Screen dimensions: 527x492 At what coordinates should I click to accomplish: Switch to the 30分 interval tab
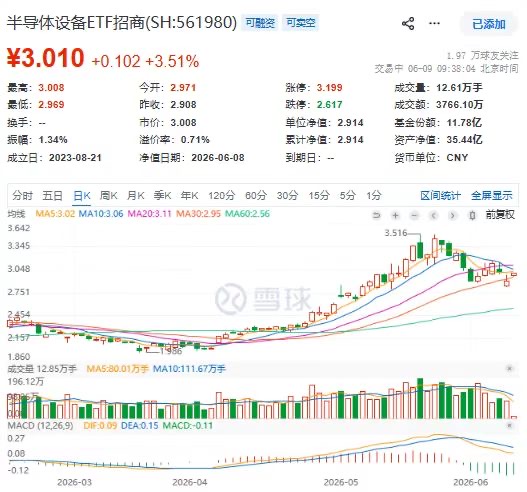pos(287,195)
